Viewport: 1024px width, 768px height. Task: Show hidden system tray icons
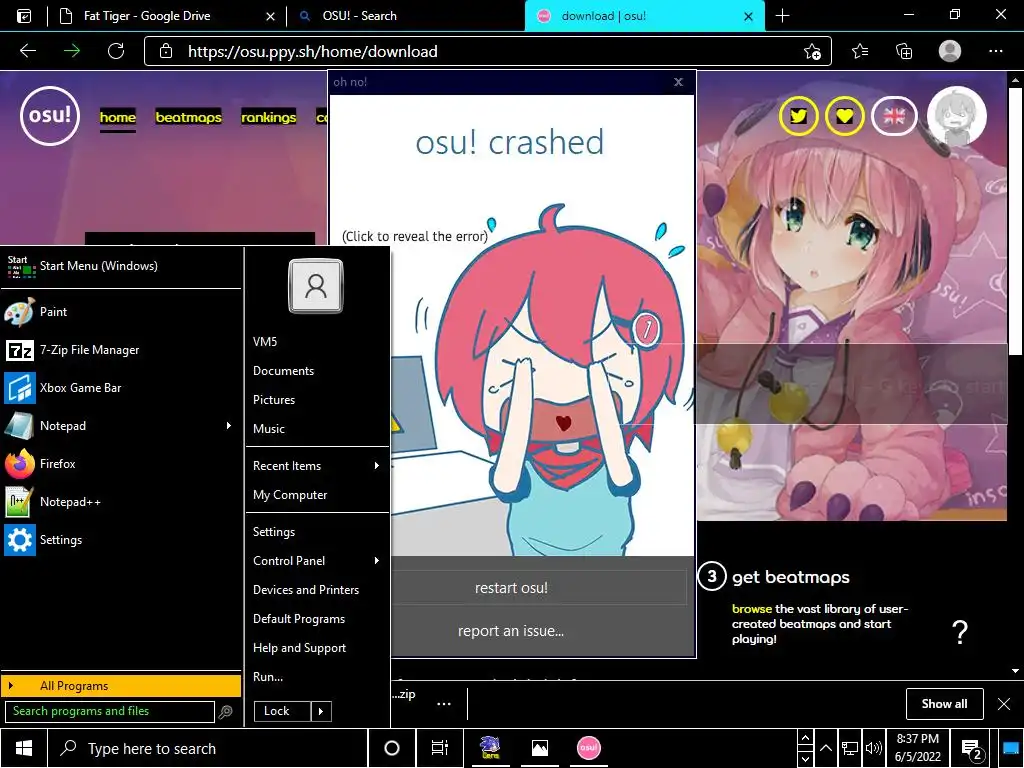[x=826, y=748]
